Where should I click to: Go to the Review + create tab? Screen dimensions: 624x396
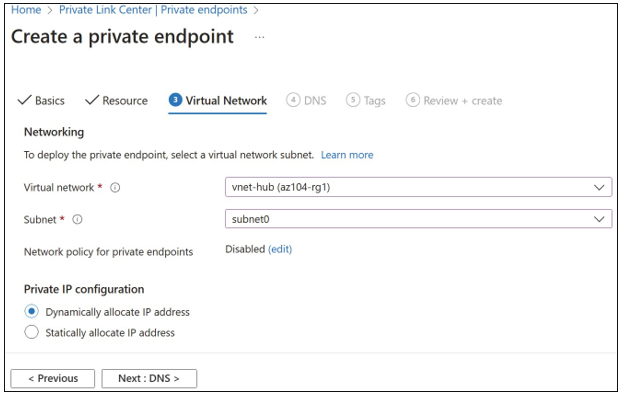(454, 101)
